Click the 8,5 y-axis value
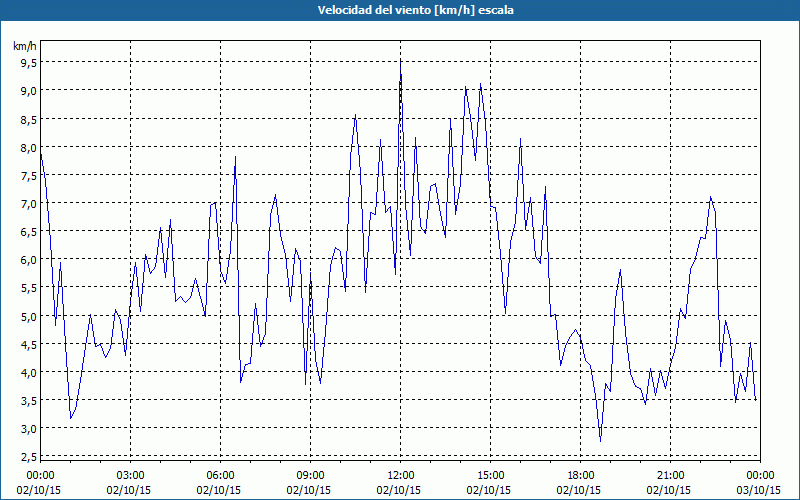The height and width of the screenshot is (500, 800). [x=28, y=119]
